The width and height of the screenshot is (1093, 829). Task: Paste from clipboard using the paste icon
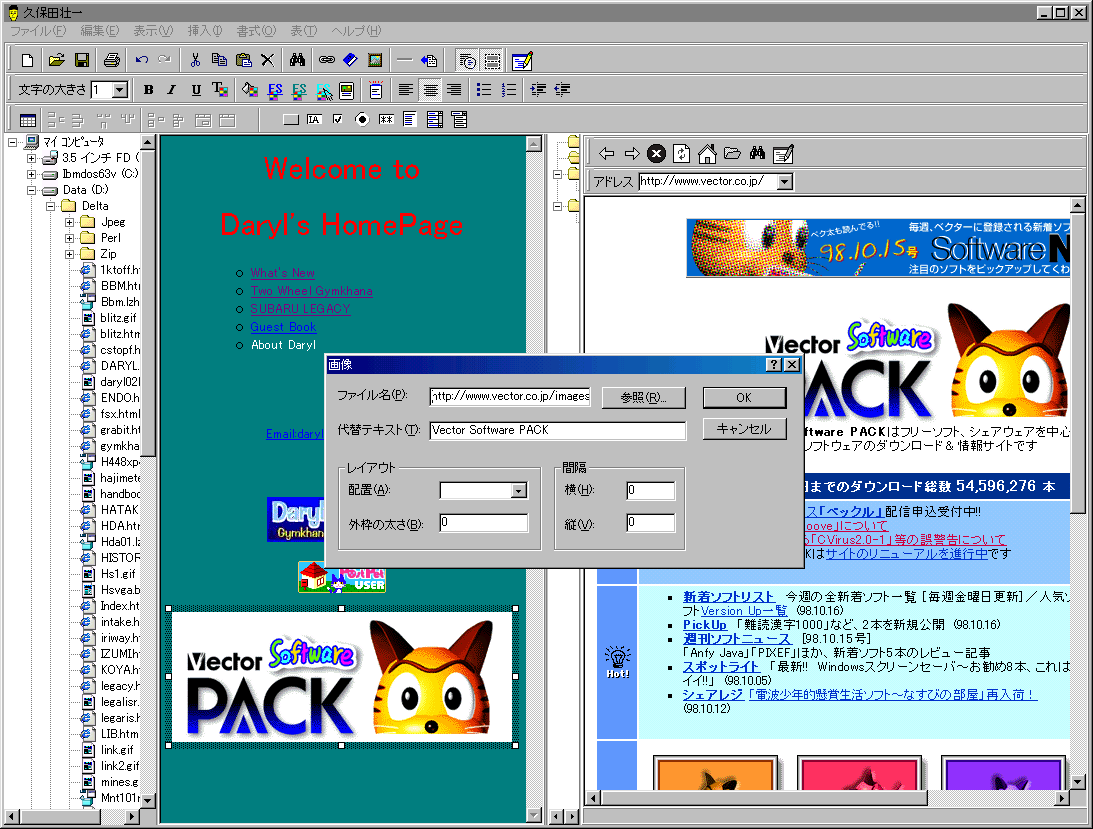click(x=243, y=61)
